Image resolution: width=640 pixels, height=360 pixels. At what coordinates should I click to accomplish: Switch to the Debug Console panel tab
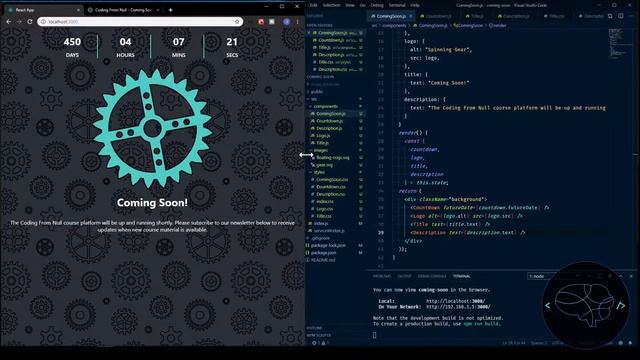432,276
